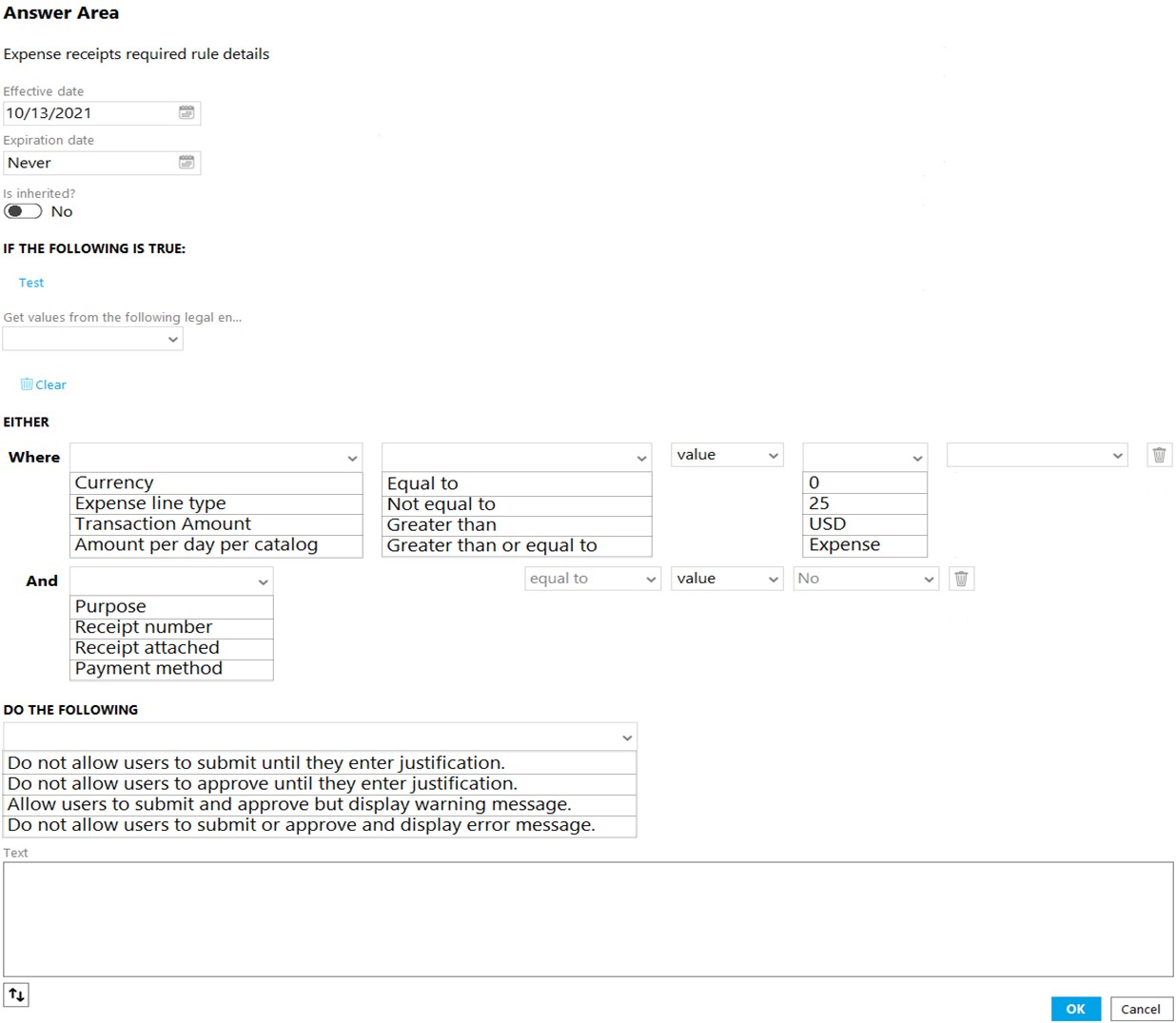Confirm with the OK button
Image resolution: width=1176 pixels, height=1023 pixels.
1076,1009
